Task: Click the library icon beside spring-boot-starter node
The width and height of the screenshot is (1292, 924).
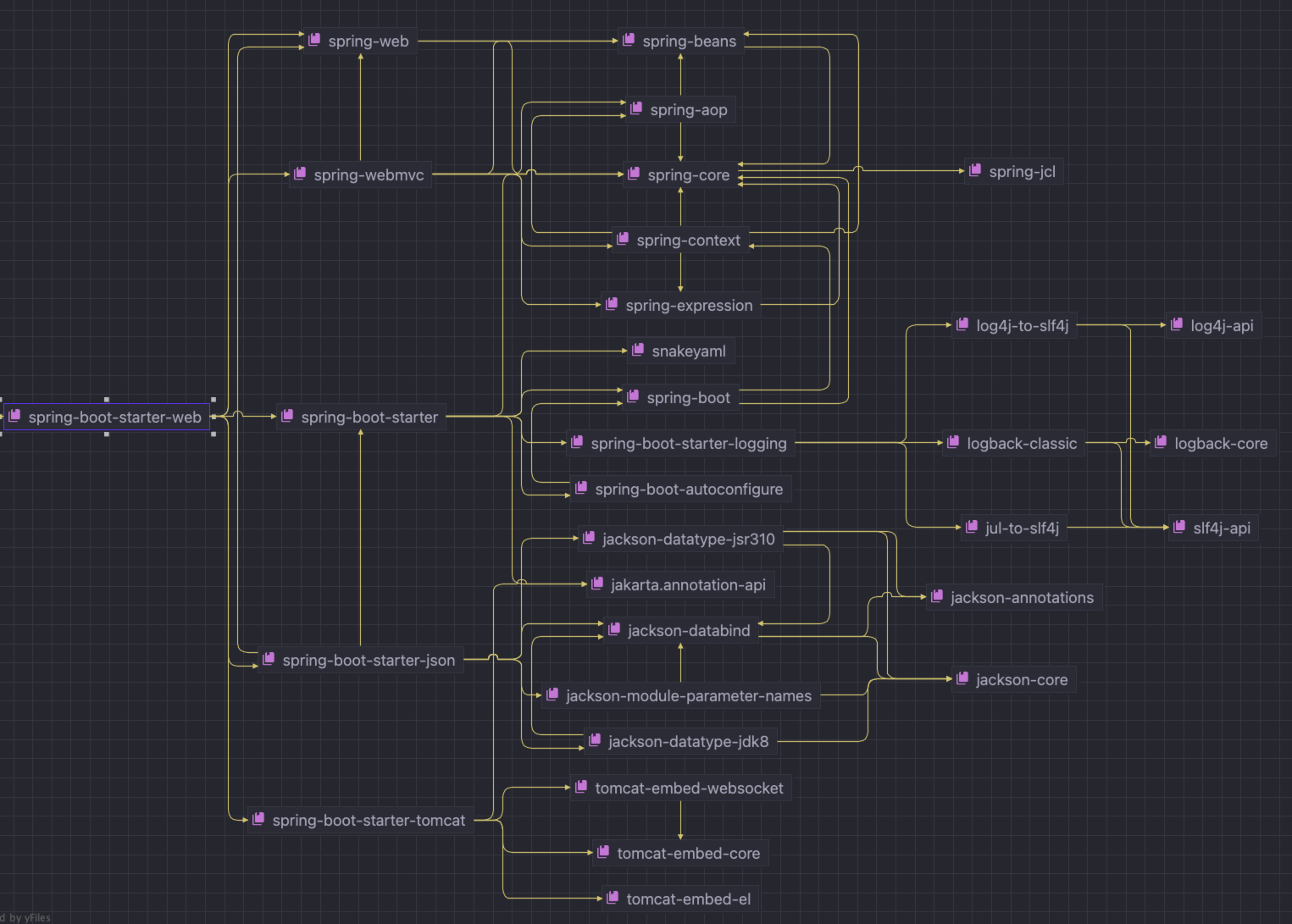Action: [x=287, y=416]
